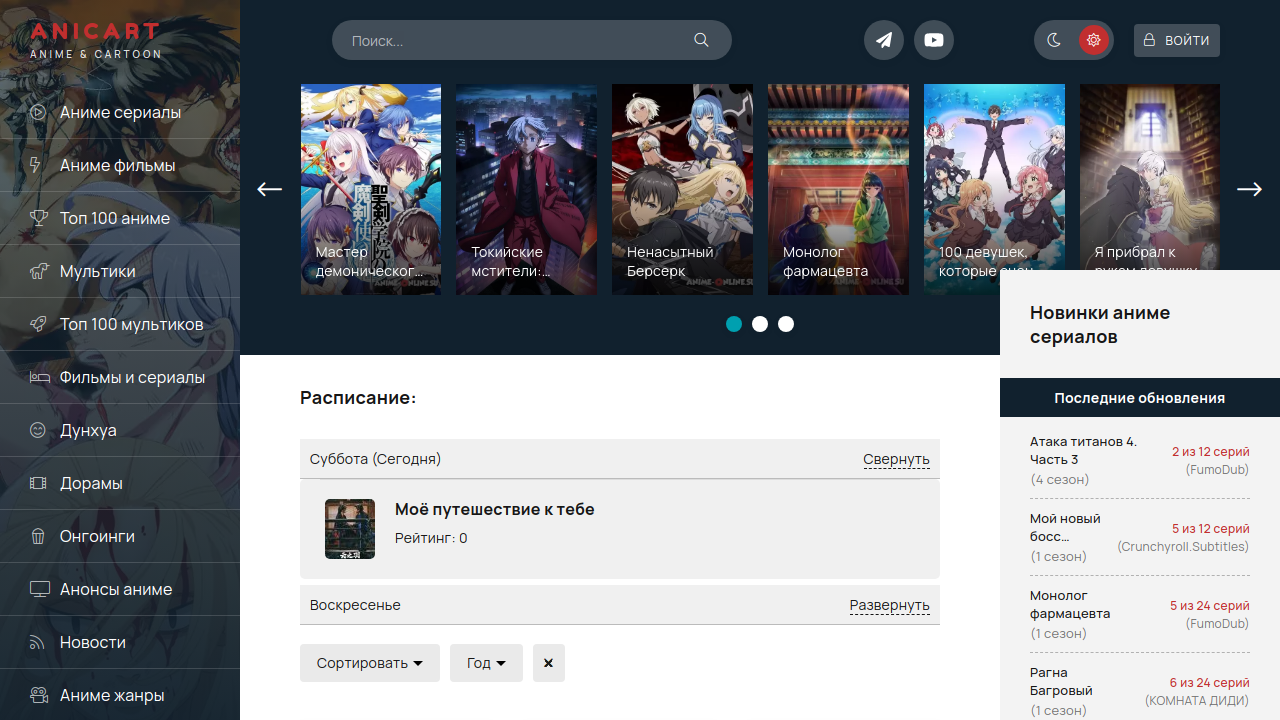The image size is (1280, 720).
Task: Expand Воскресенье schedule with Развернуть
Action: click(x=889, y=605)
